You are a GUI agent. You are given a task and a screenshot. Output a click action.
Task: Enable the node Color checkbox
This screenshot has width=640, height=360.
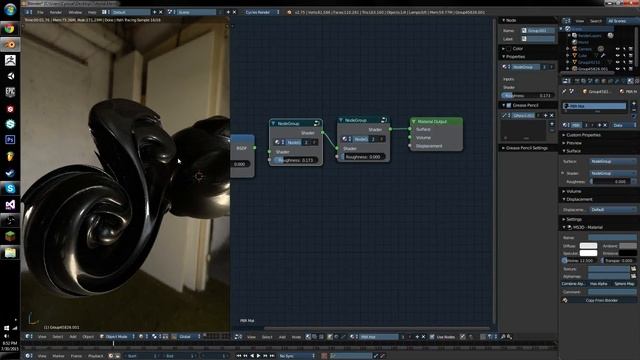[x=509, y=49]
